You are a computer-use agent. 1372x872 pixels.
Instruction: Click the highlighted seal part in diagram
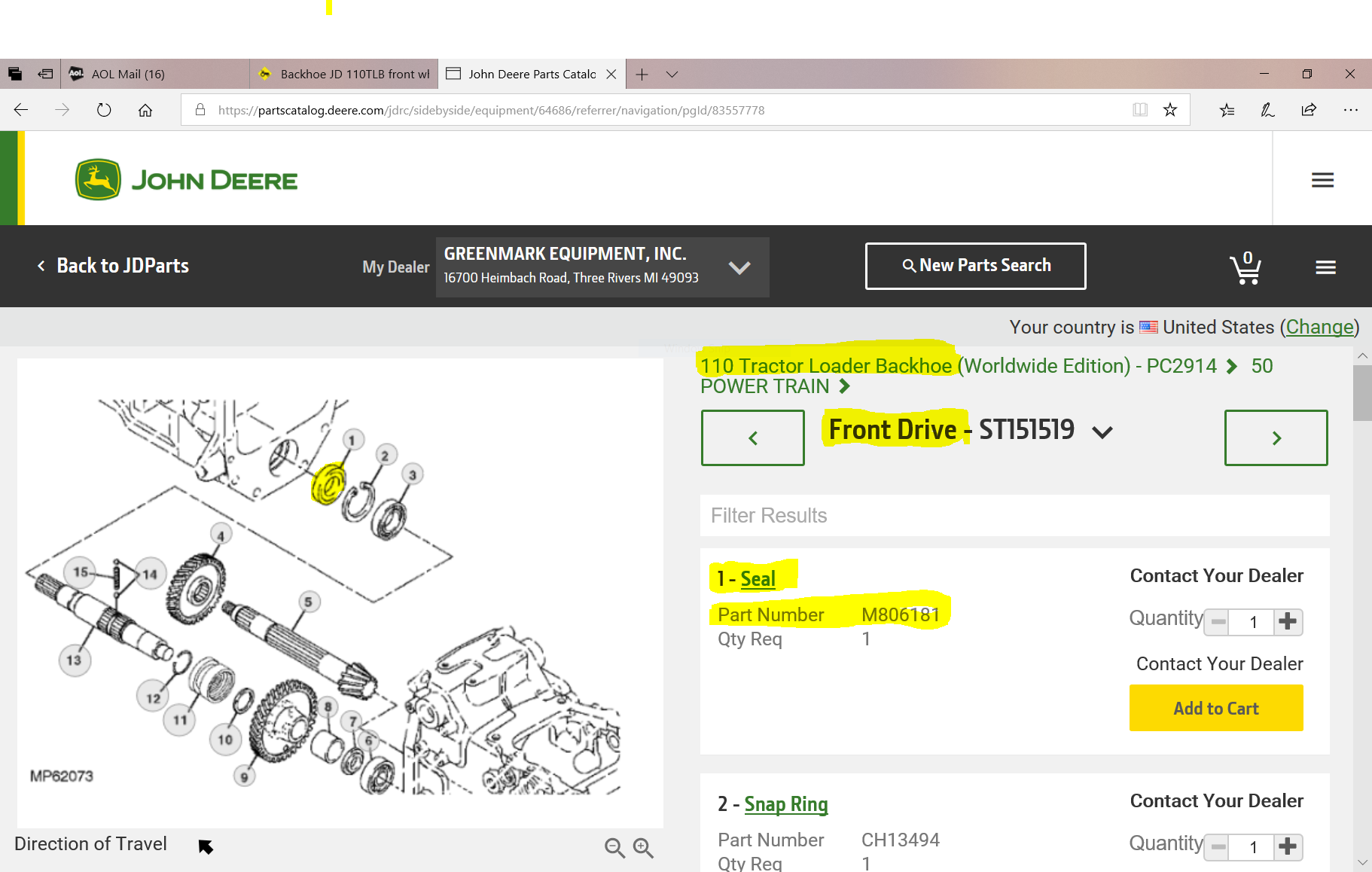[x=329, y=483]
